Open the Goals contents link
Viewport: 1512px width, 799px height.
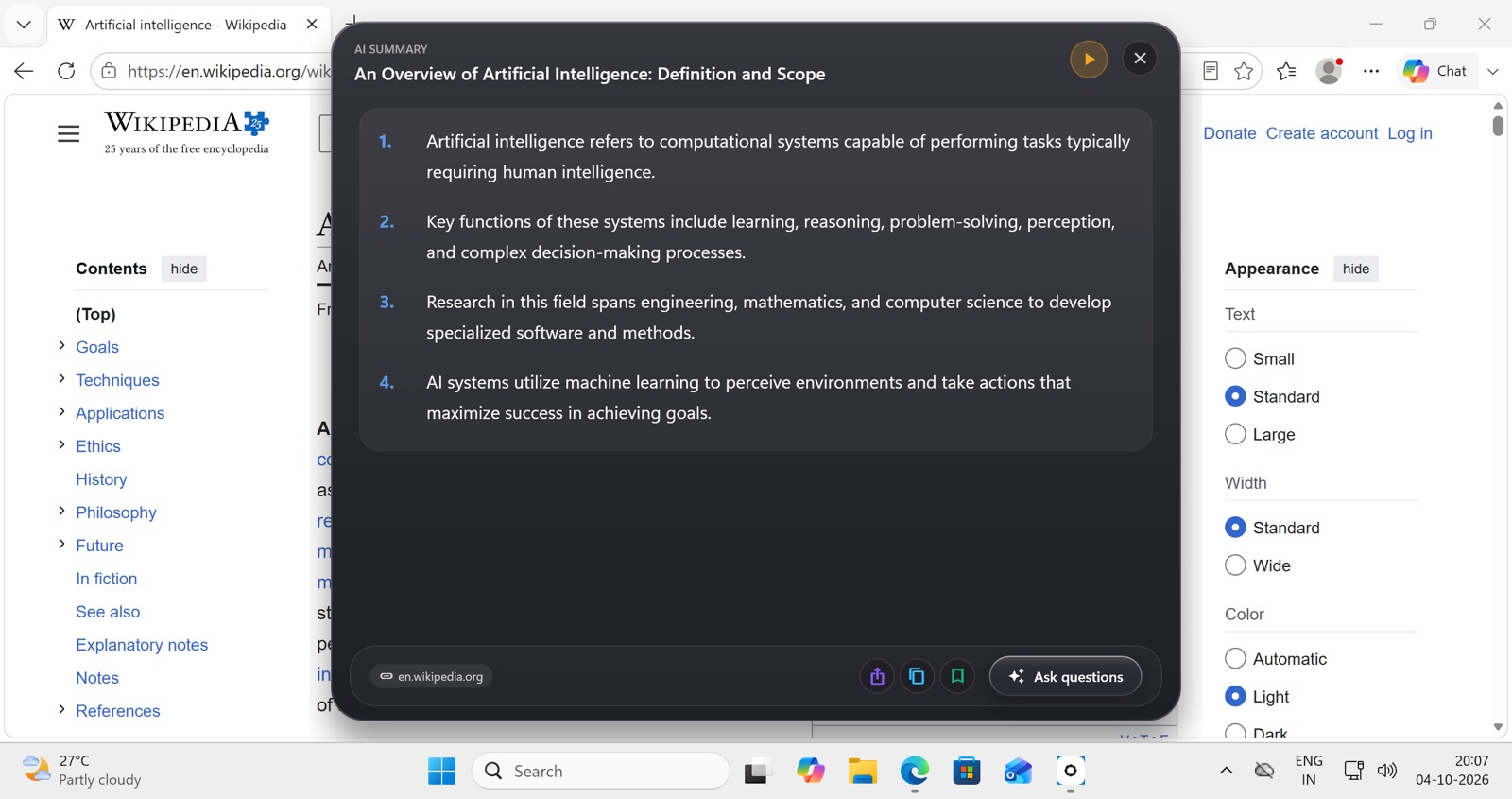point(97,347)
